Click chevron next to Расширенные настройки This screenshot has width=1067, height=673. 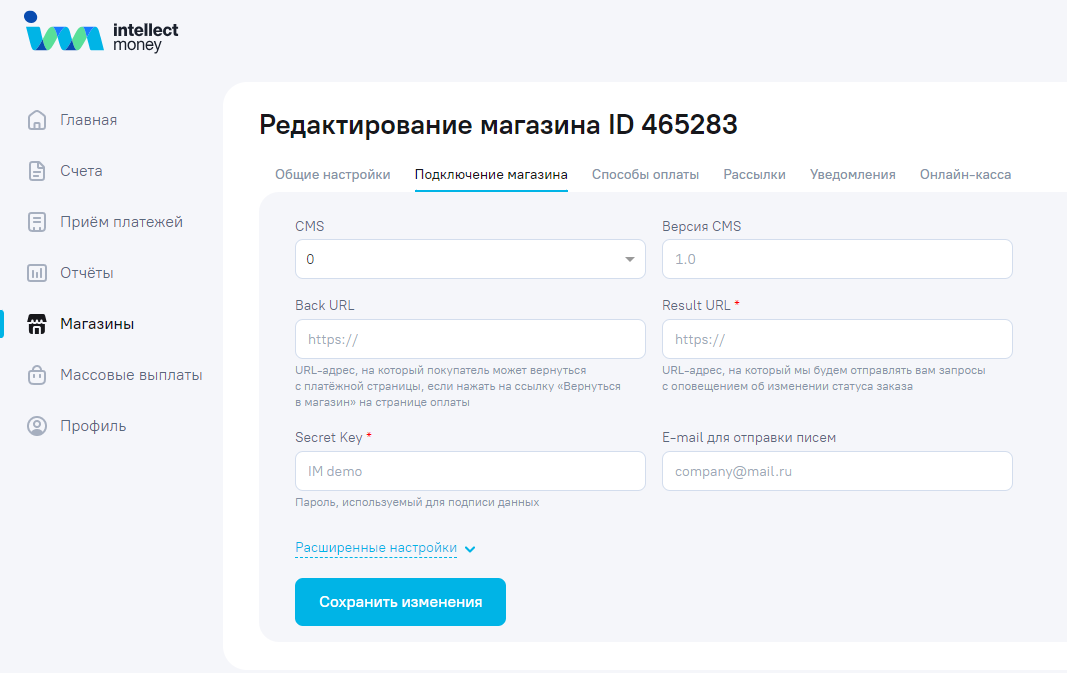470,549
